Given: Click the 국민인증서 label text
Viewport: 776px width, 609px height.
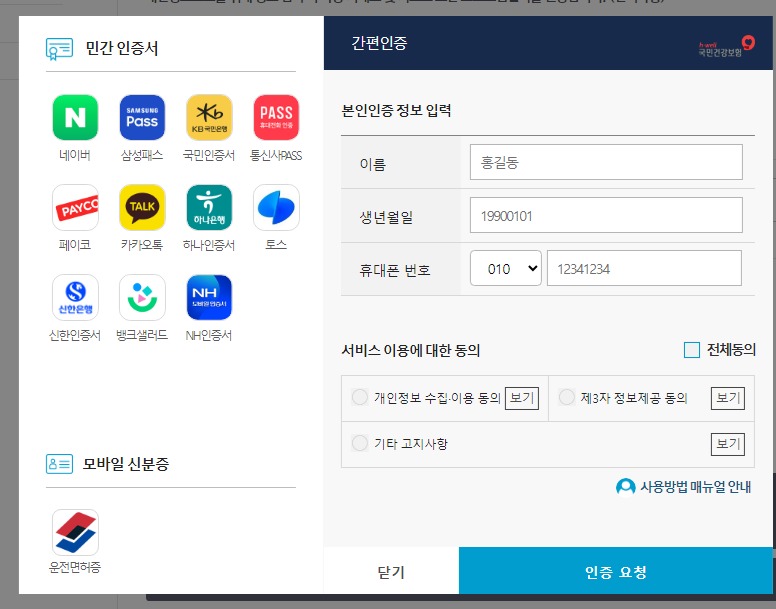Looking at the screenshot, I should click(209, 155).
